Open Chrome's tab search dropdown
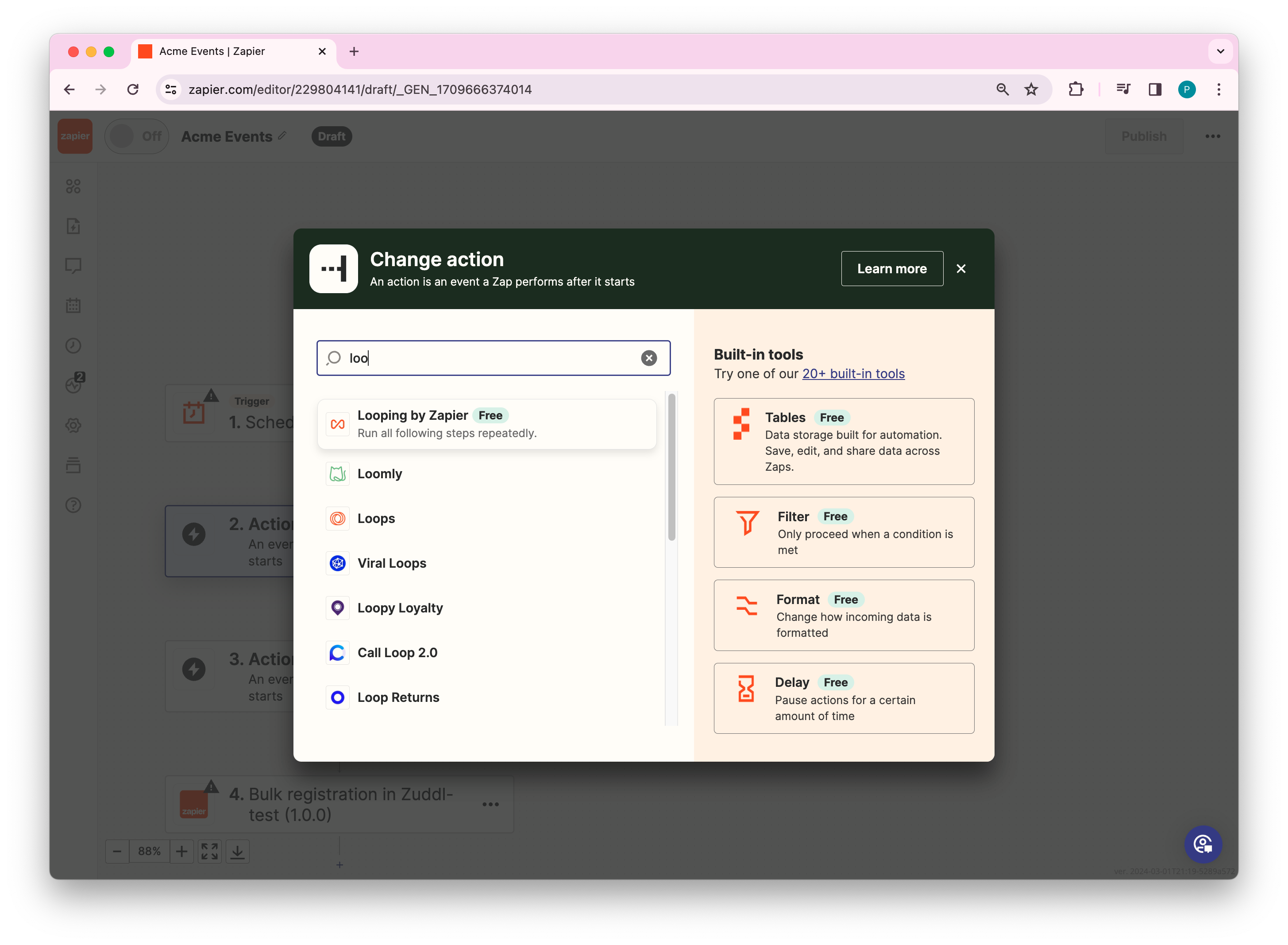1288x945 pixels. pyautogui.click(x=1220, y=51)
